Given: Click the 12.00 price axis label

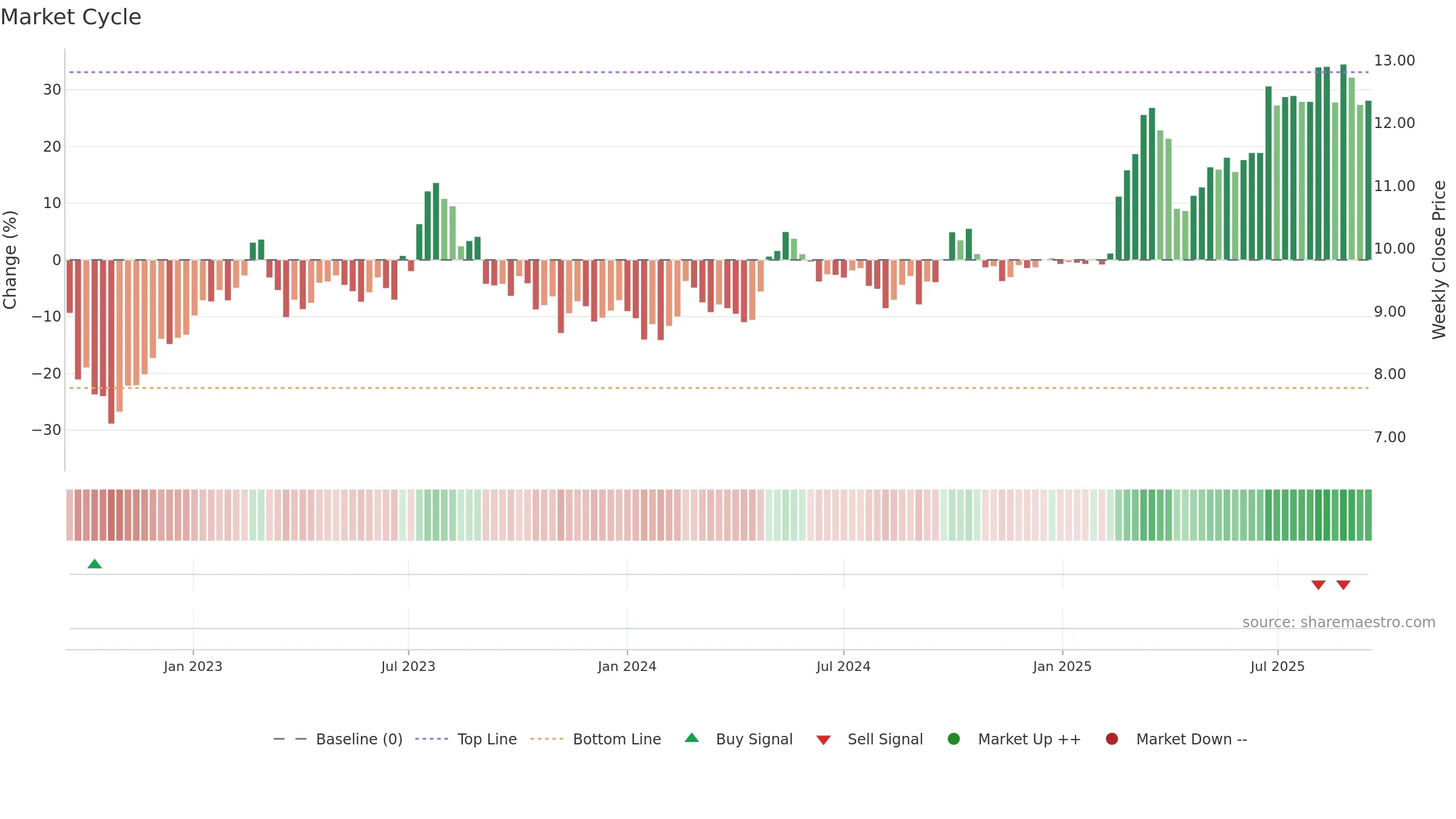Looking at the screenshot, I should pos(1394,123).
